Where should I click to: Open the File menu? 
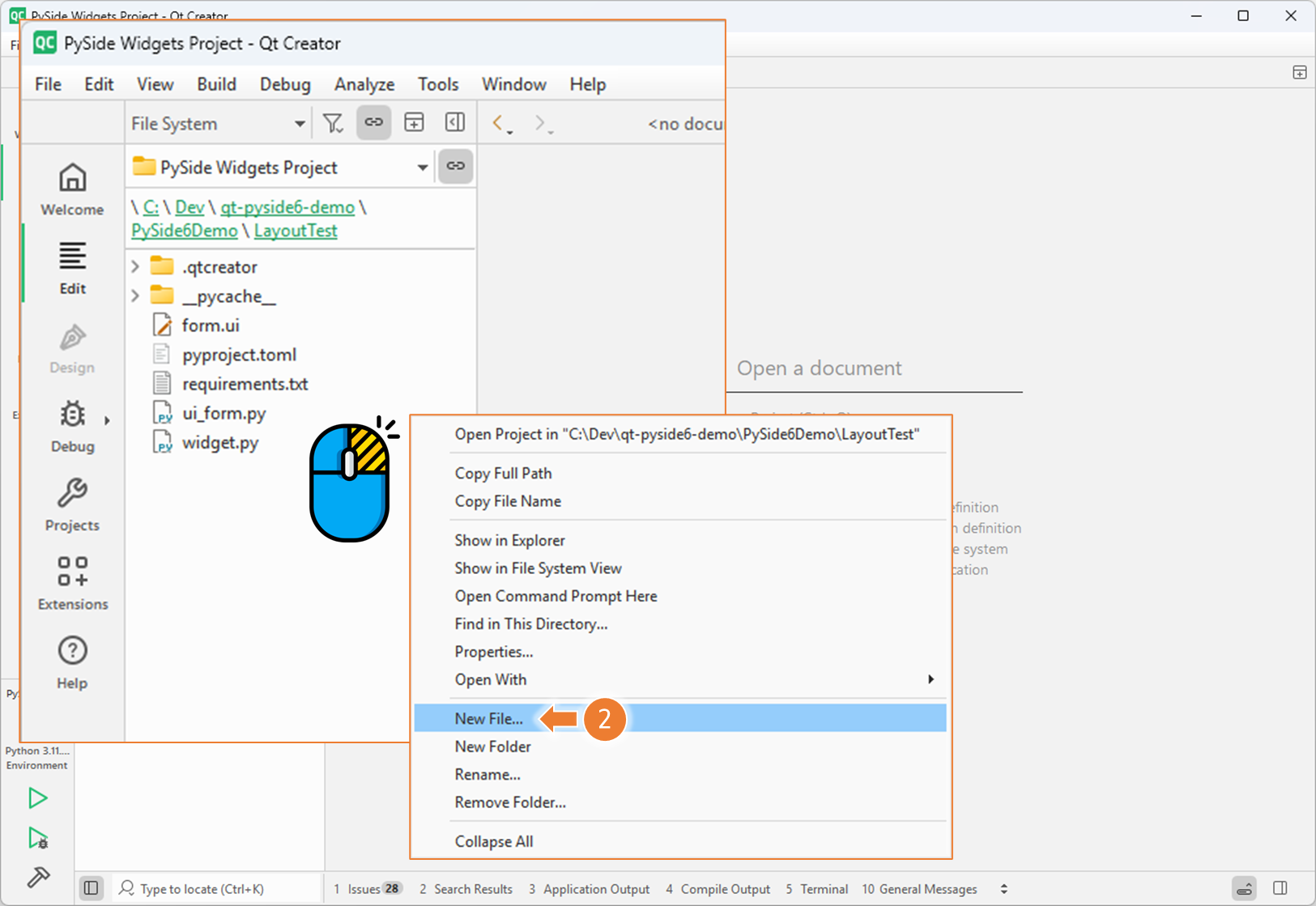[x=49, y=84]
